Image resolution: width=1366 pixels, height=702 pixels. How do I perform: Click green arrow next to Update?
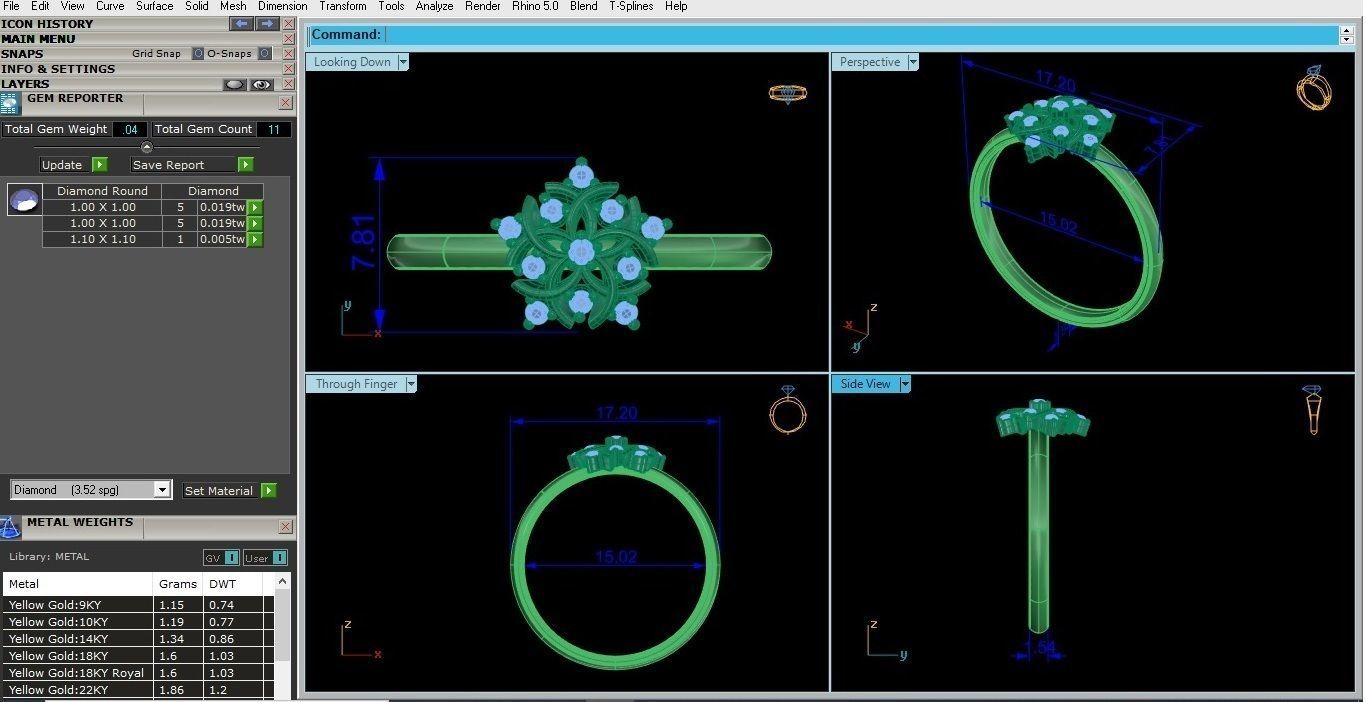point(100,165)
